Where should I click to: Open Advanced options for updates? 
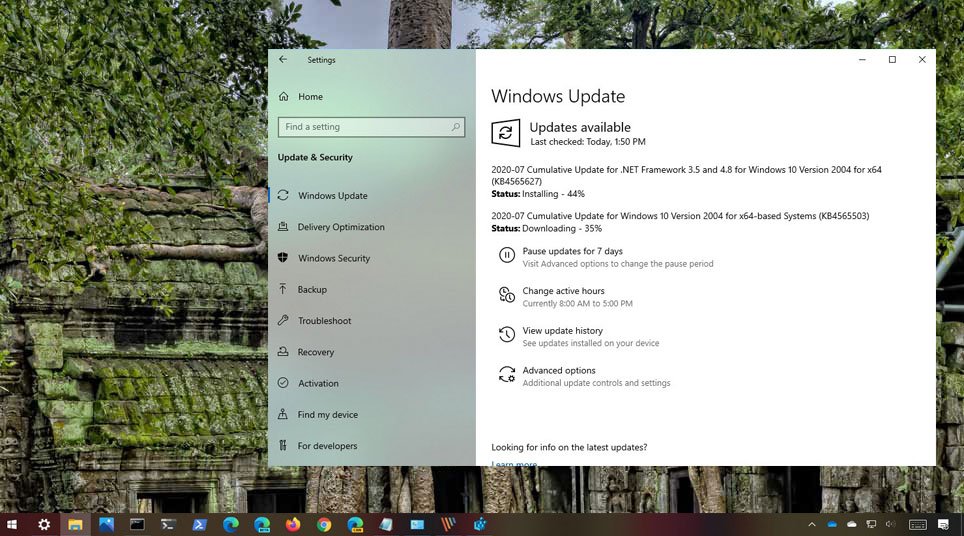[558, 371]
